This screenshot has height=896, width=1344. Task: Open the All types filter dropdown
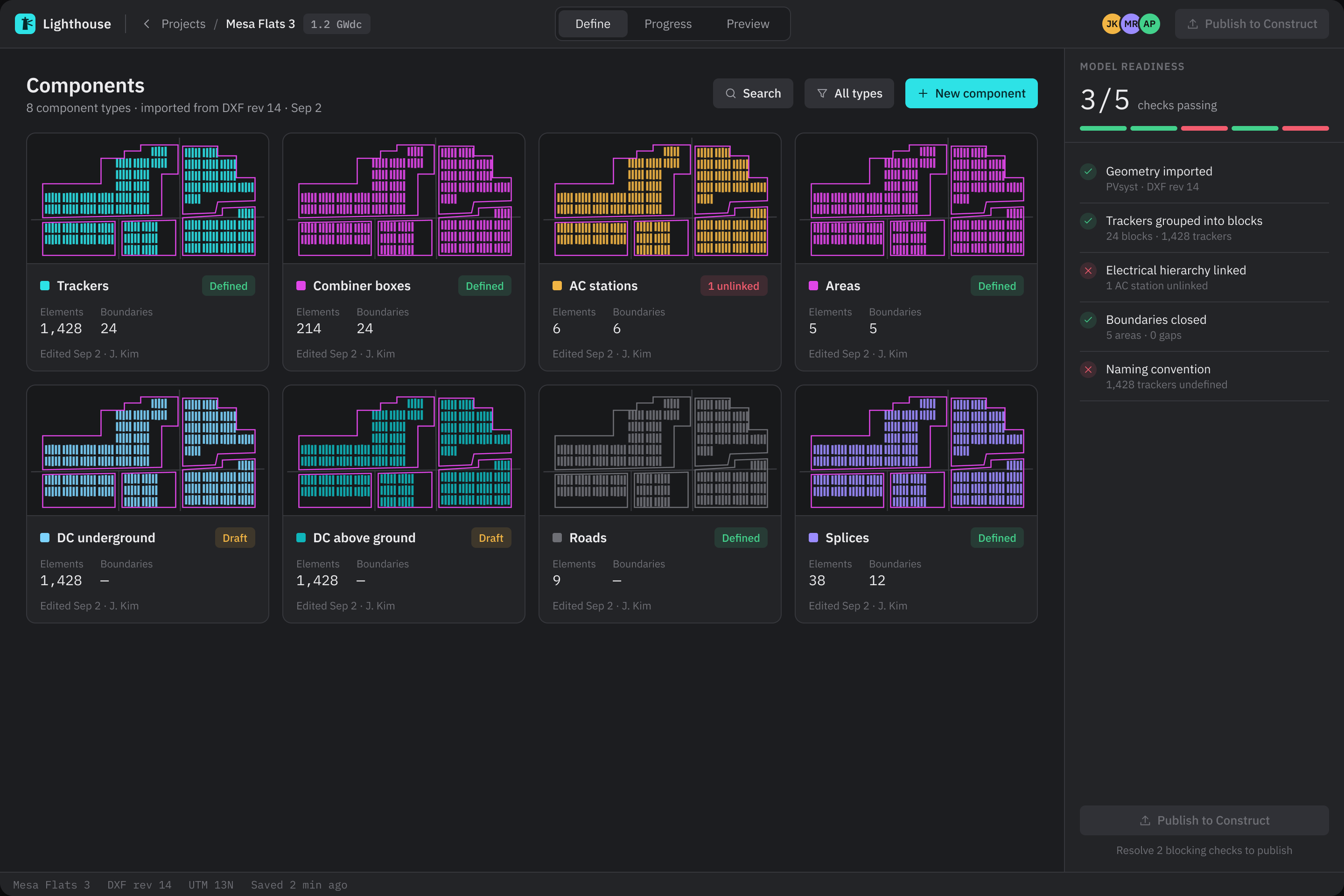(849, 93)
